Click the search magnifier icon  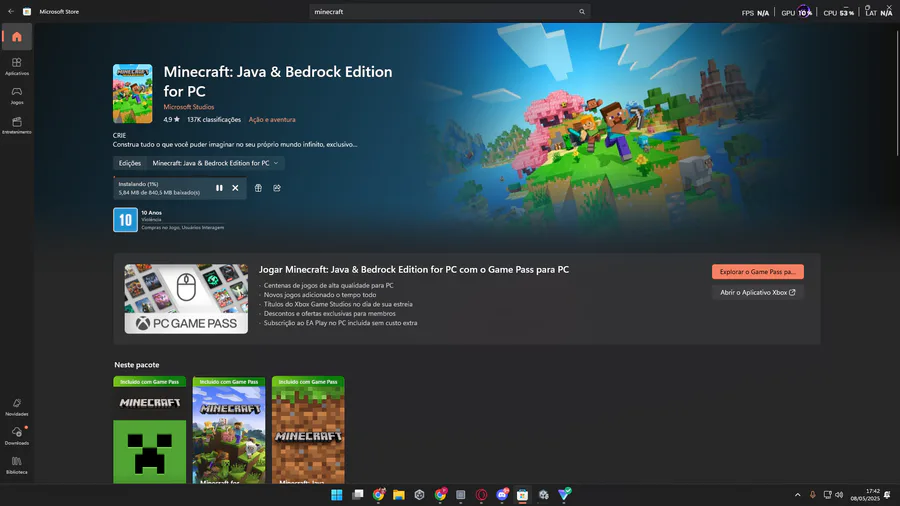click(x=581, y=11)
